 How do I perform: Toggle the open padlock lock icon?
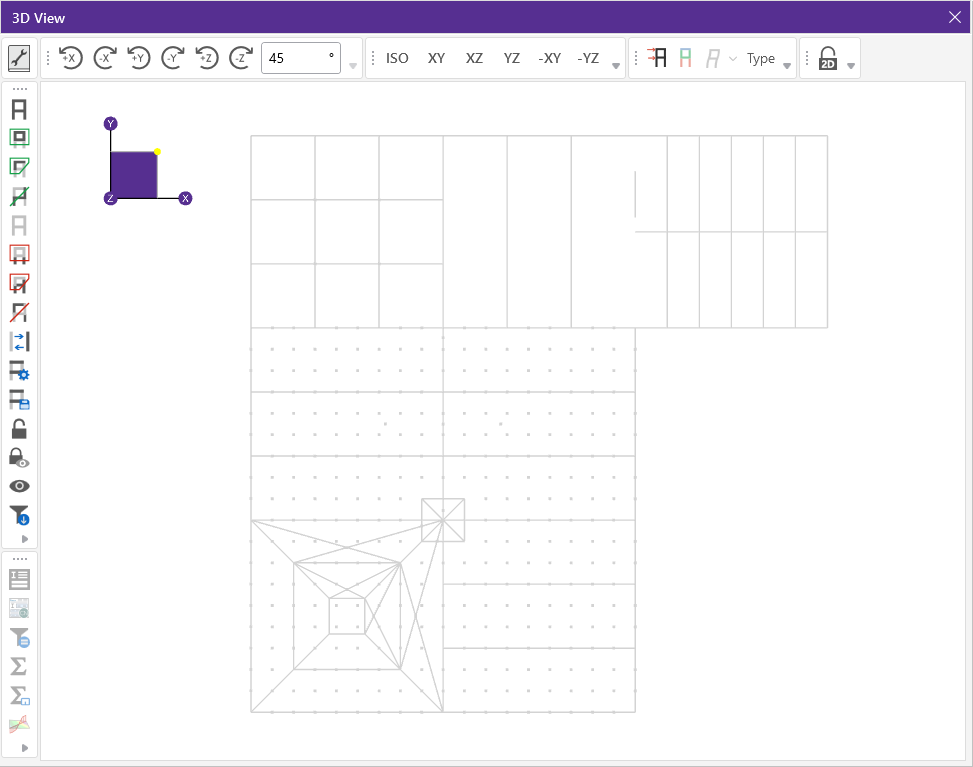(x=19, y=429)
